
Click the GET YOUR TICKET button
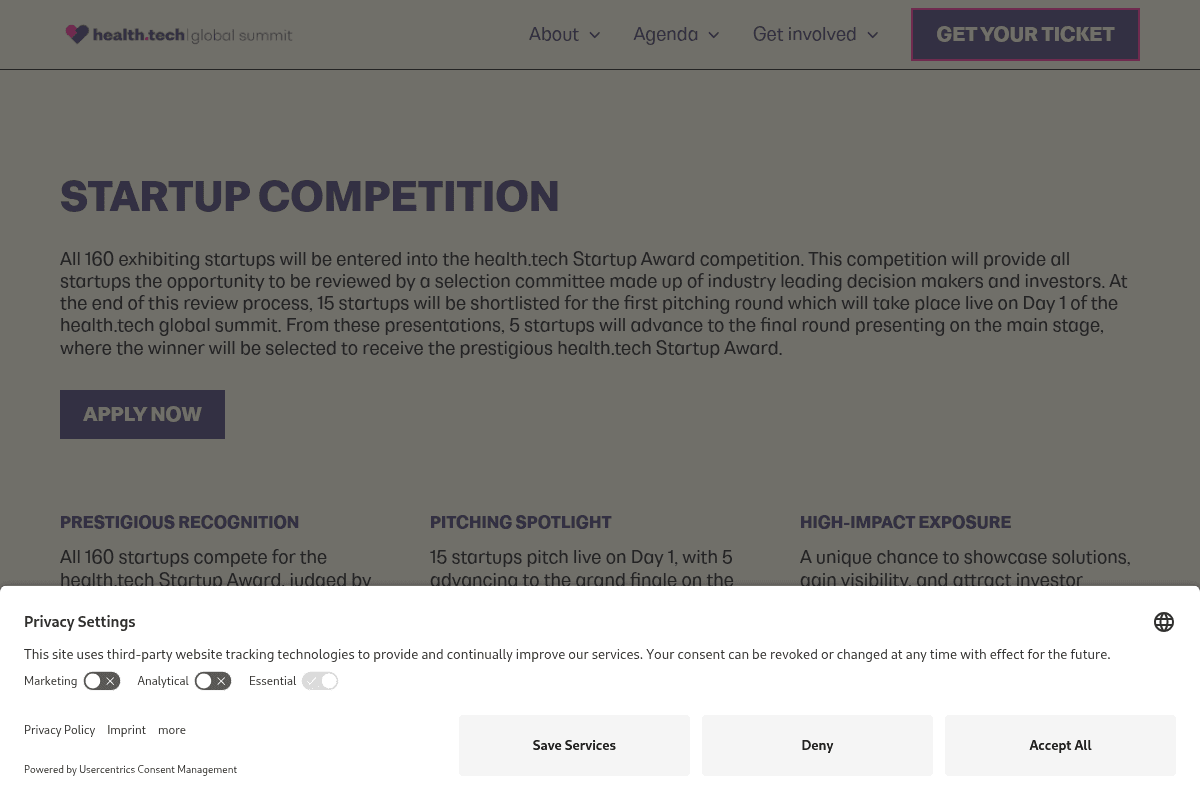[x=1025, y=34]
